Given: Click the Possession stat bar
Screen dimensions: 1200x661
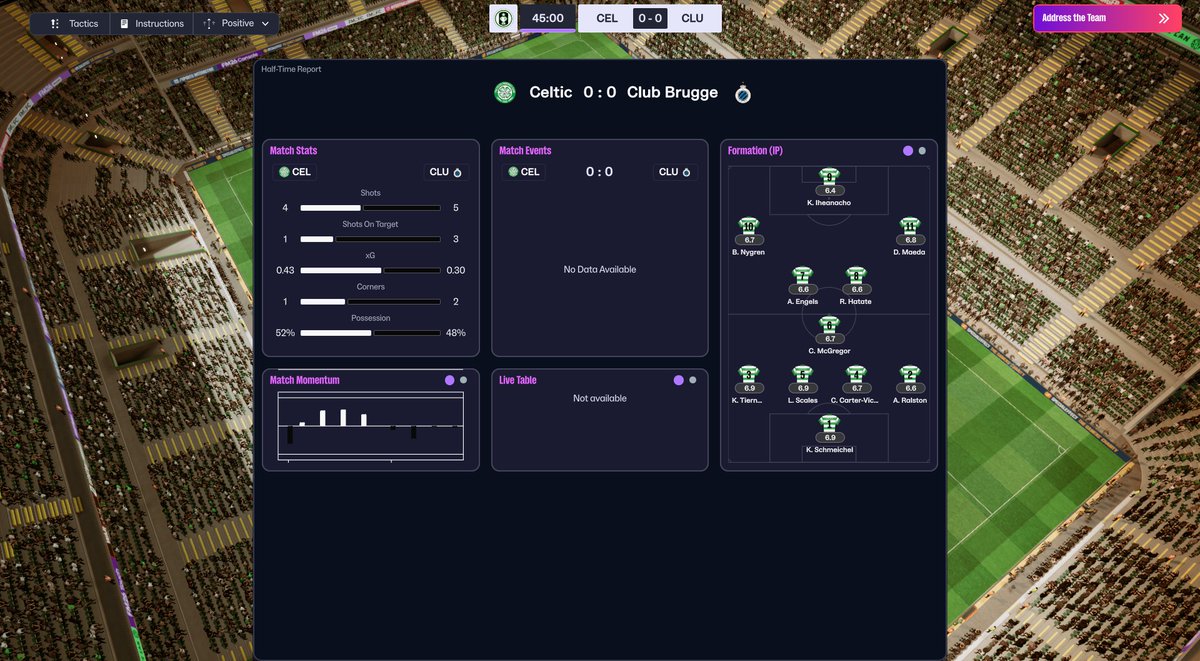Looking at the screenshot, I should (370, 333).
